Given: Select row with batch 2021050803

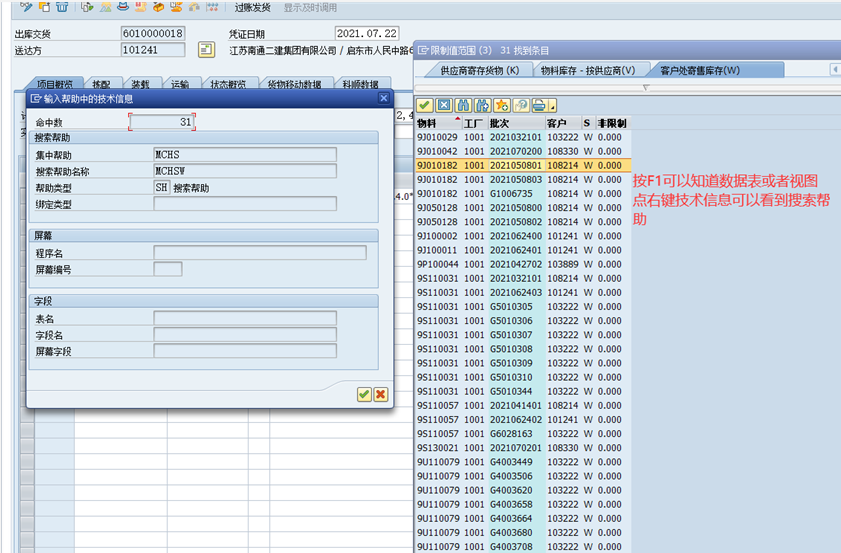Looking at the screenshot, I should (523, 180).
